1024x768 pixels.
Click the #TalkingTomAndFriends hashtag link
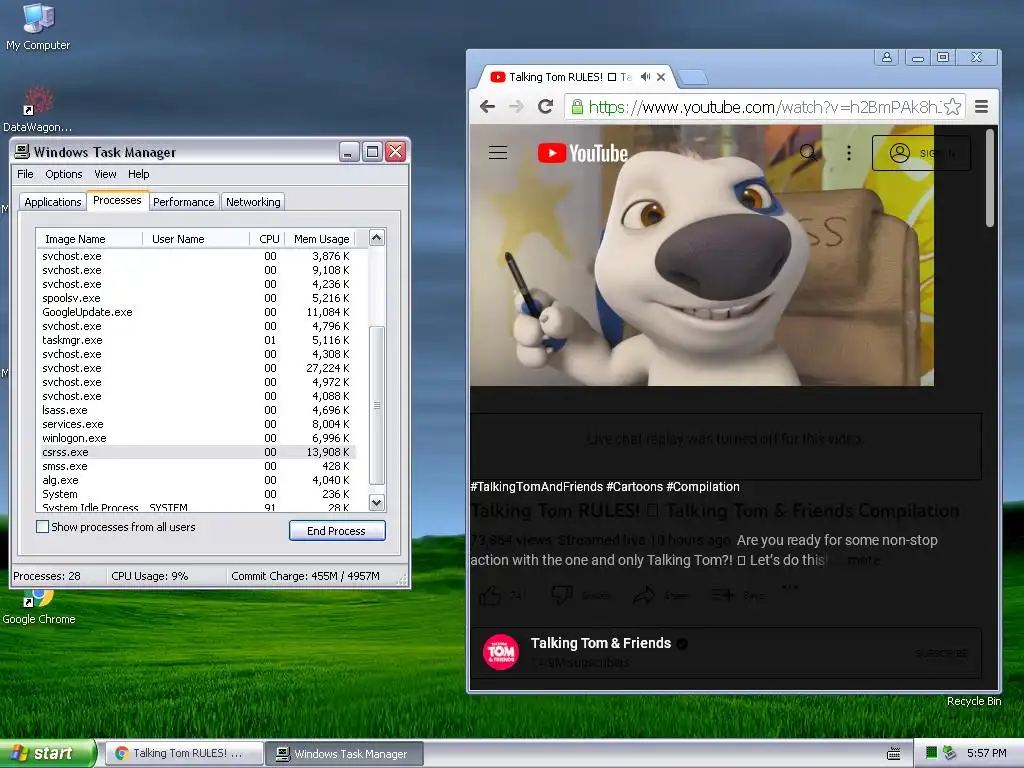536,487
